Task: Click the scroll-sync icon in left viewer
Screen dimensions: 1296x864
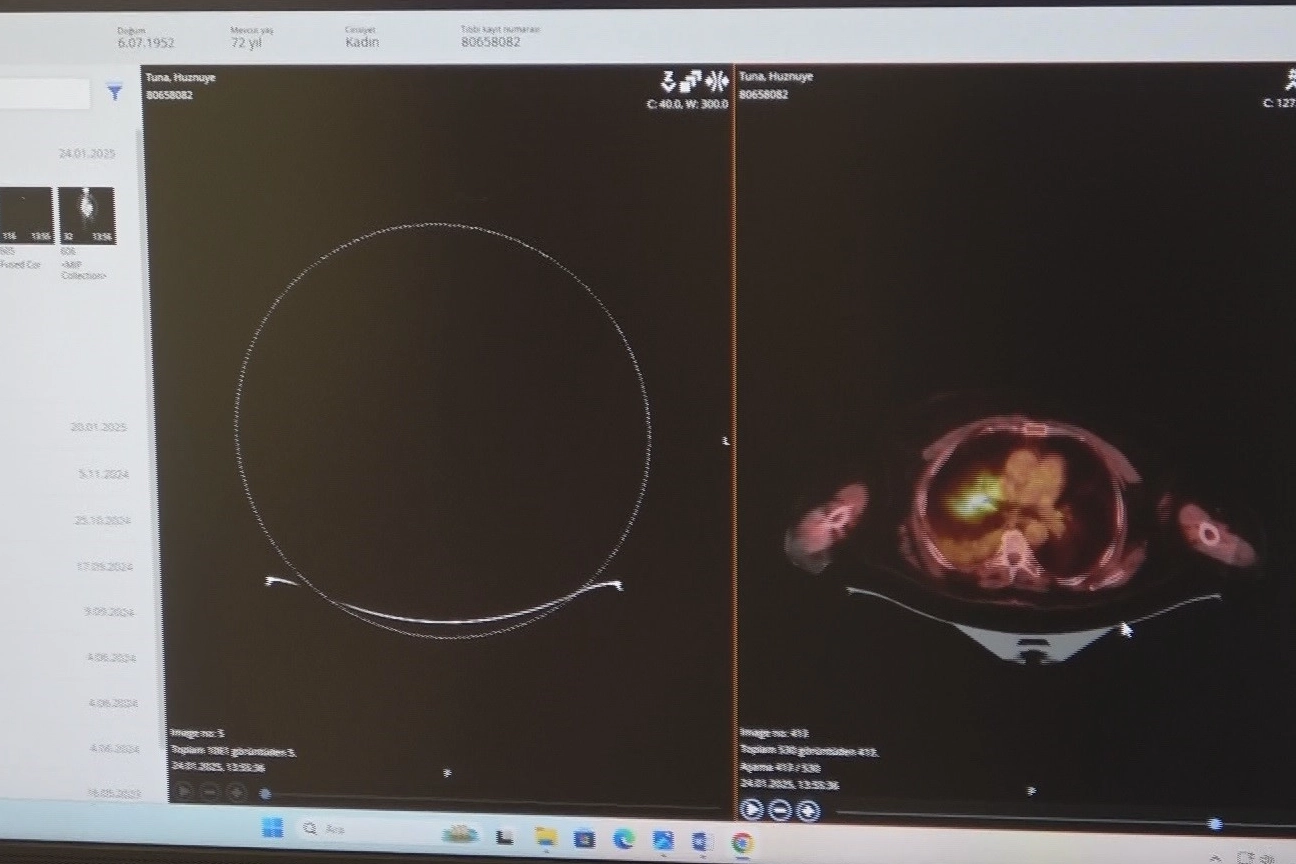Action: [668, 82]
